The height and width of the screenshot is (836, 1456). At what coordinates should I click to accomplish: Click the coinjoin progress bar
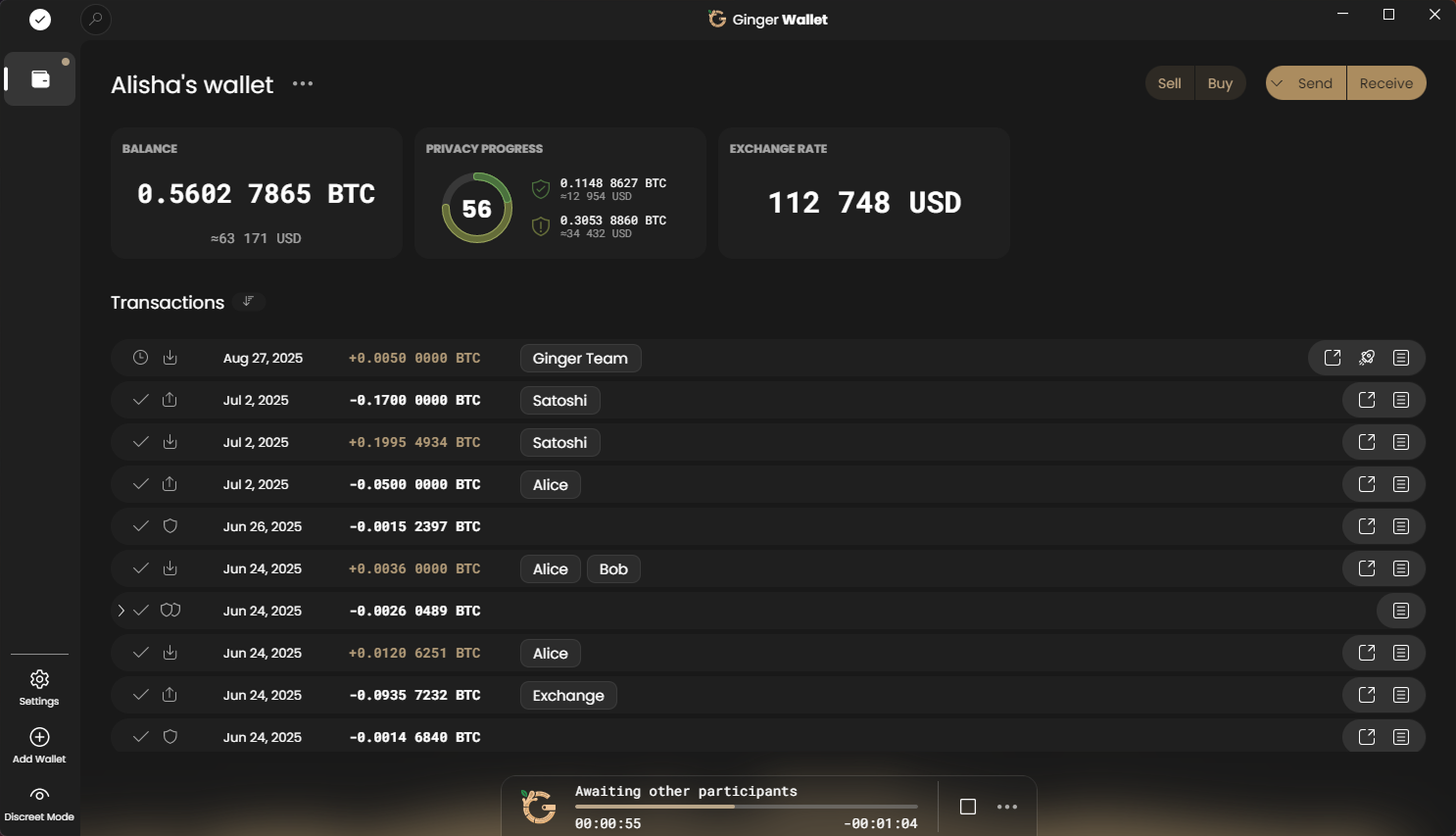click(x=747, y=807)
